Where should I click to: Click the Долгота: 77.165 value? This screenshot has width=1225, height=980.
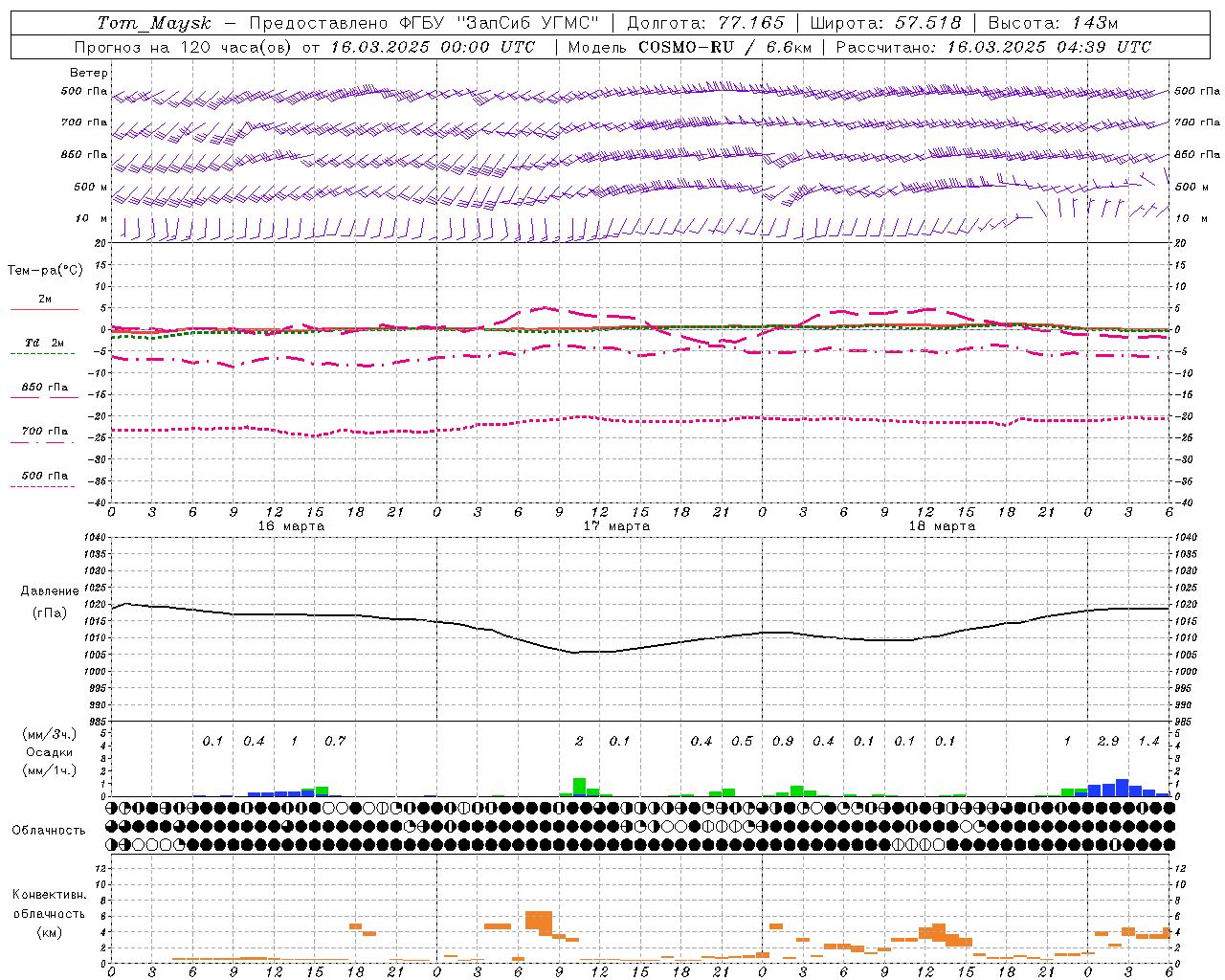point(705,23)
